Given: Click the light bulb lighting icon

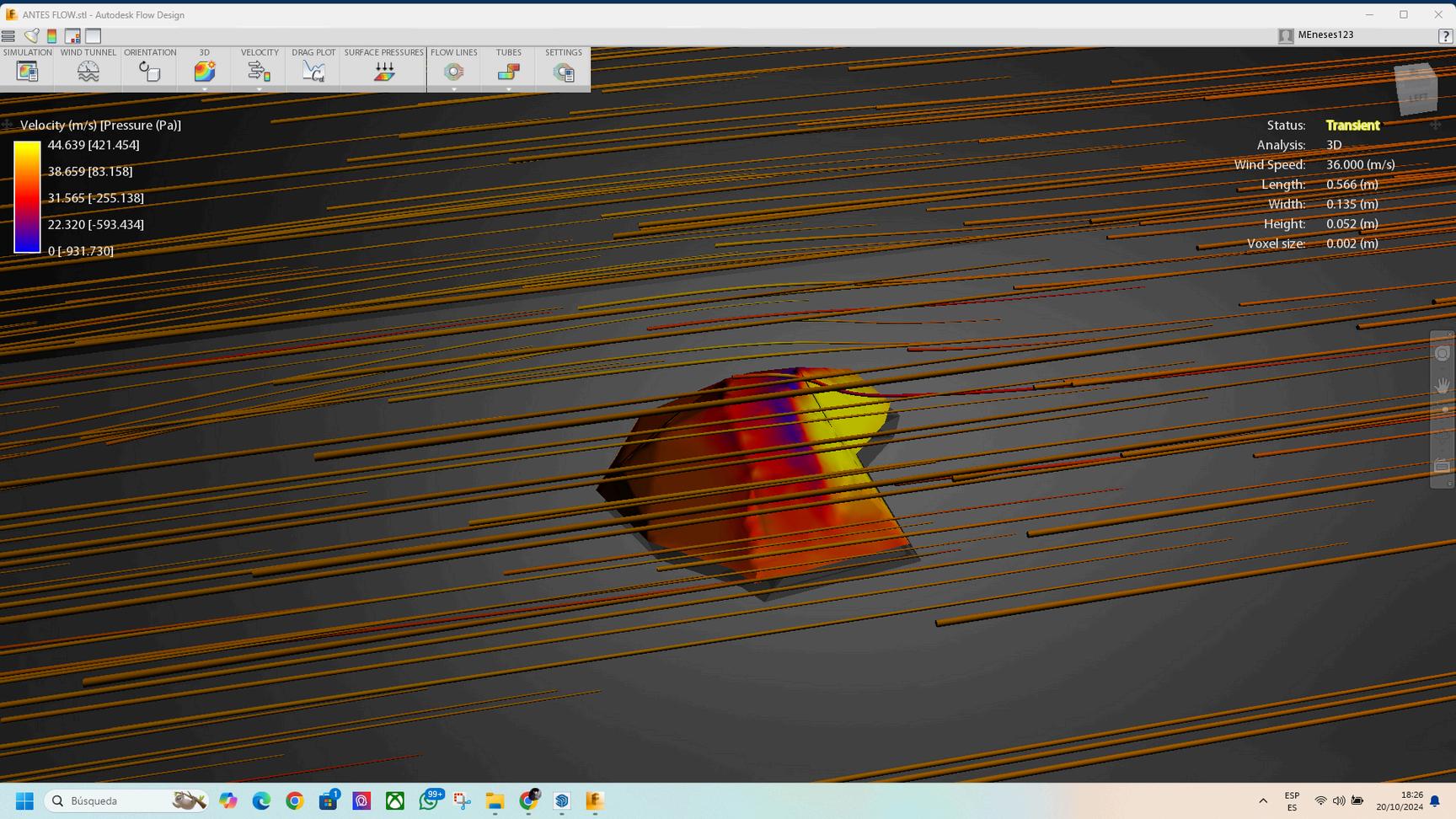Looking at the screenshot, I should click(x=31, y=36).
